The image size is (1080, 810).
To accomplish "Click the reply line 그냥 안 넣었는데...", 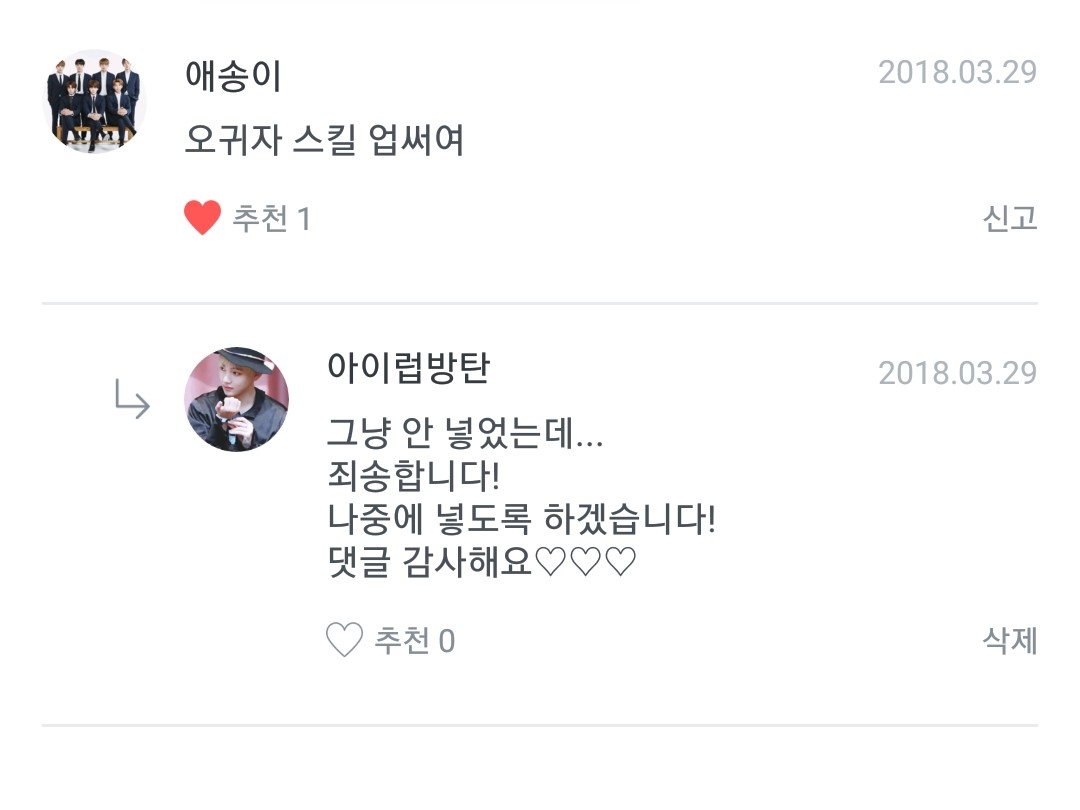I will coord(465,434).
